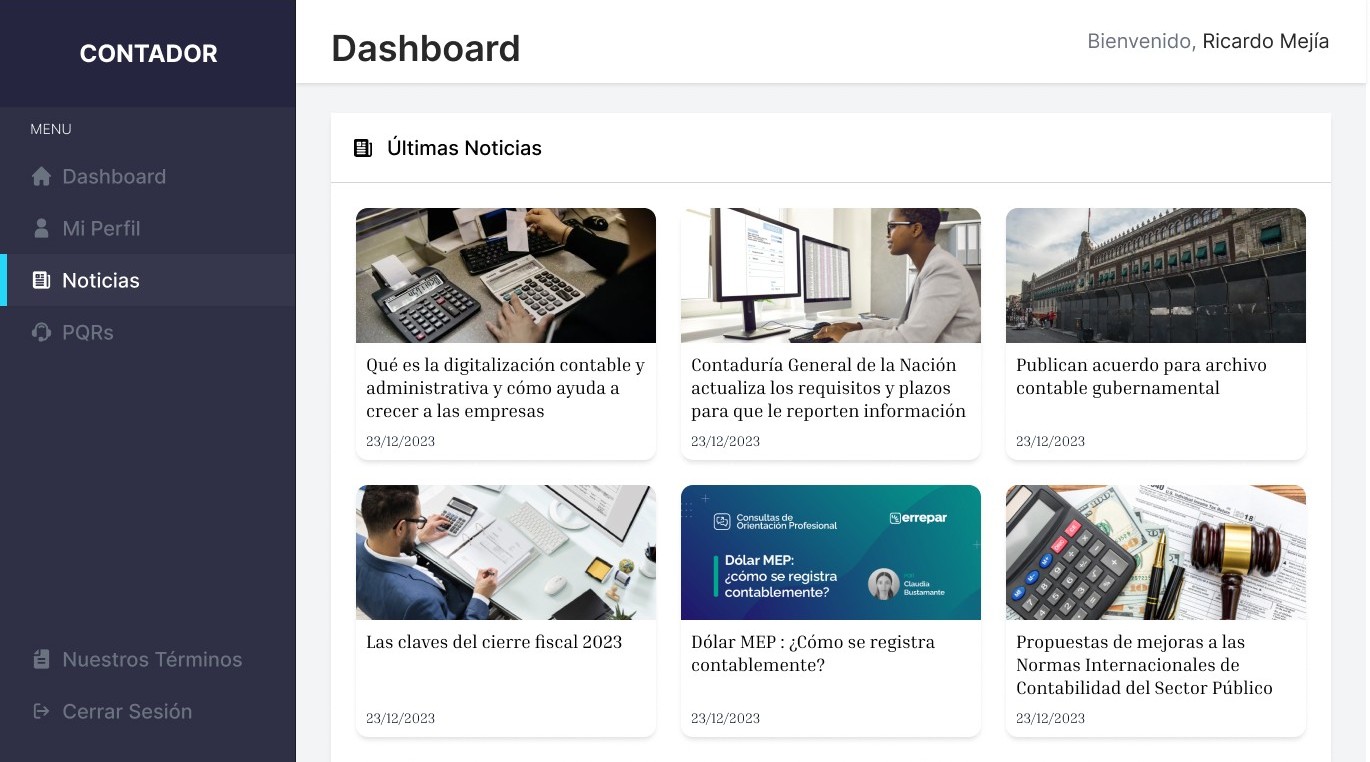The image size is (1370, 762).
Task: Open Propuestas de mejoras a las Normas article
Action: coord(1144,665)
